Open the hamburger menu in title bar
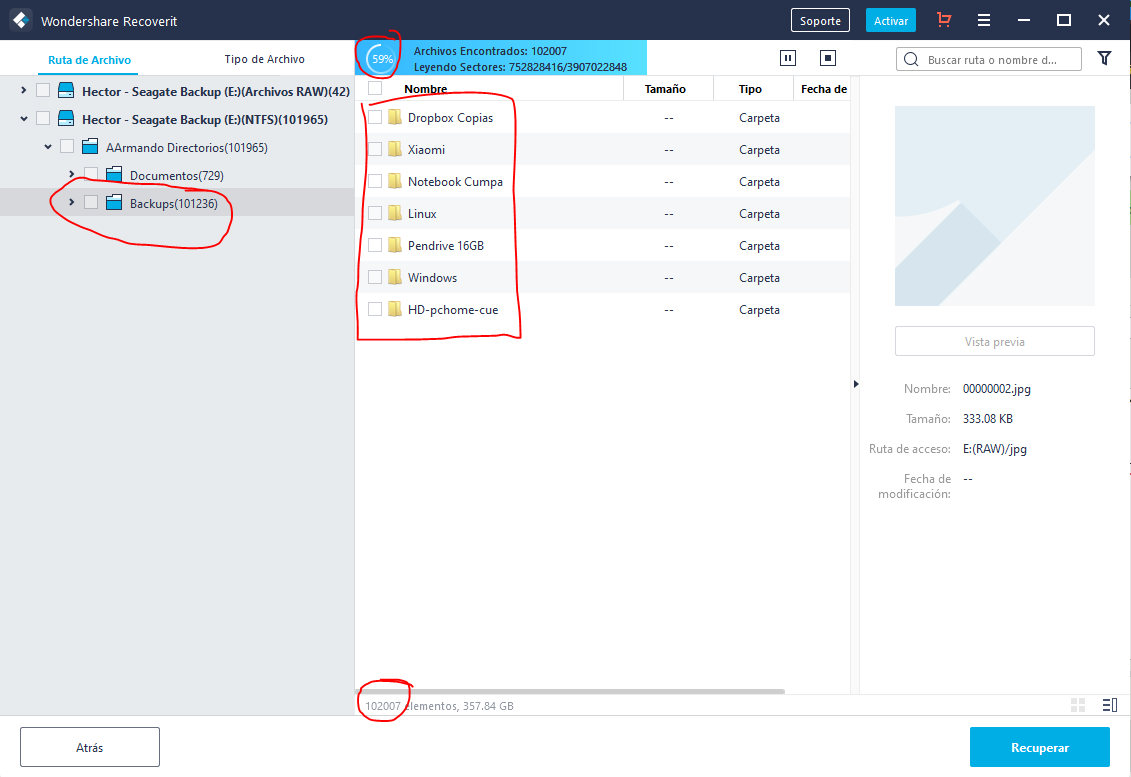 click(x=983, y=20)
